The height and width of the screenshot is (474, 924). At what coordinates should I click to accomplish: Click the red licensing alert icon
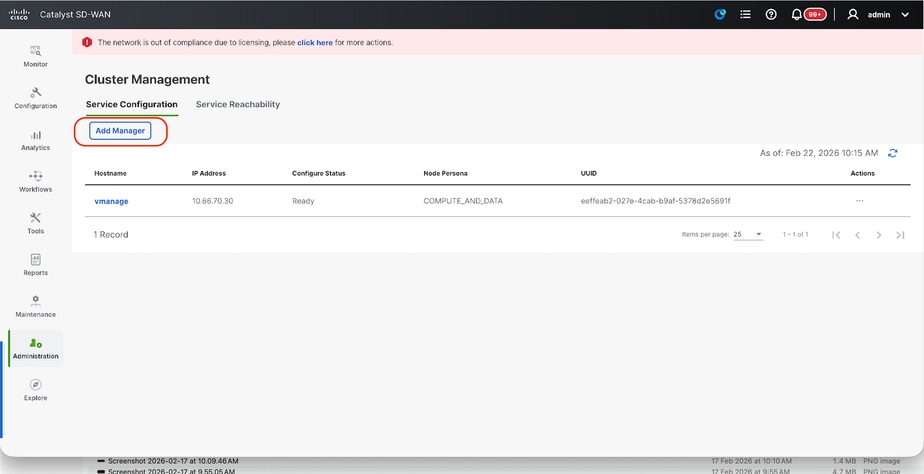point(87,42)
